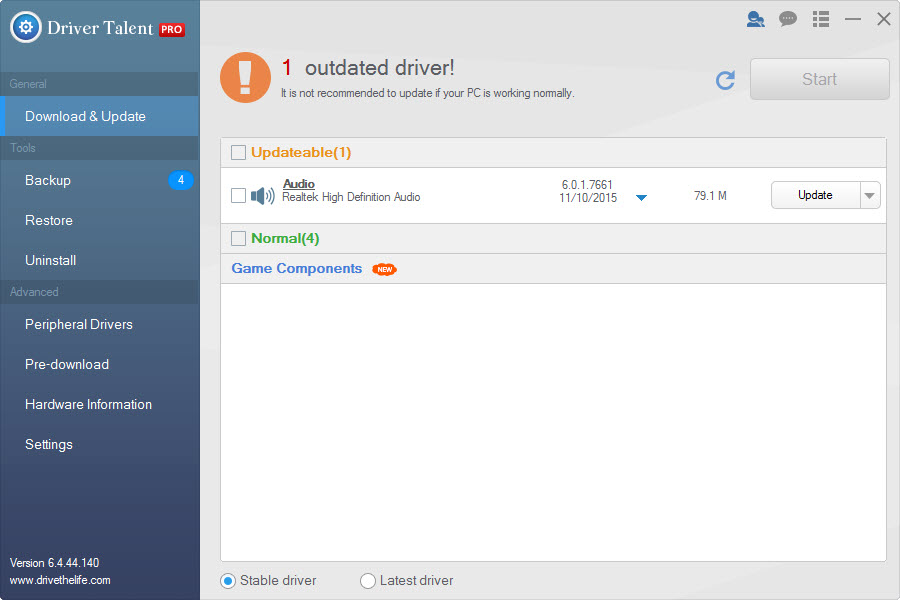Click the orange exclamation warning icon
Image resolution: width=900 pixels, height=600 pixels.
point(245,78)
